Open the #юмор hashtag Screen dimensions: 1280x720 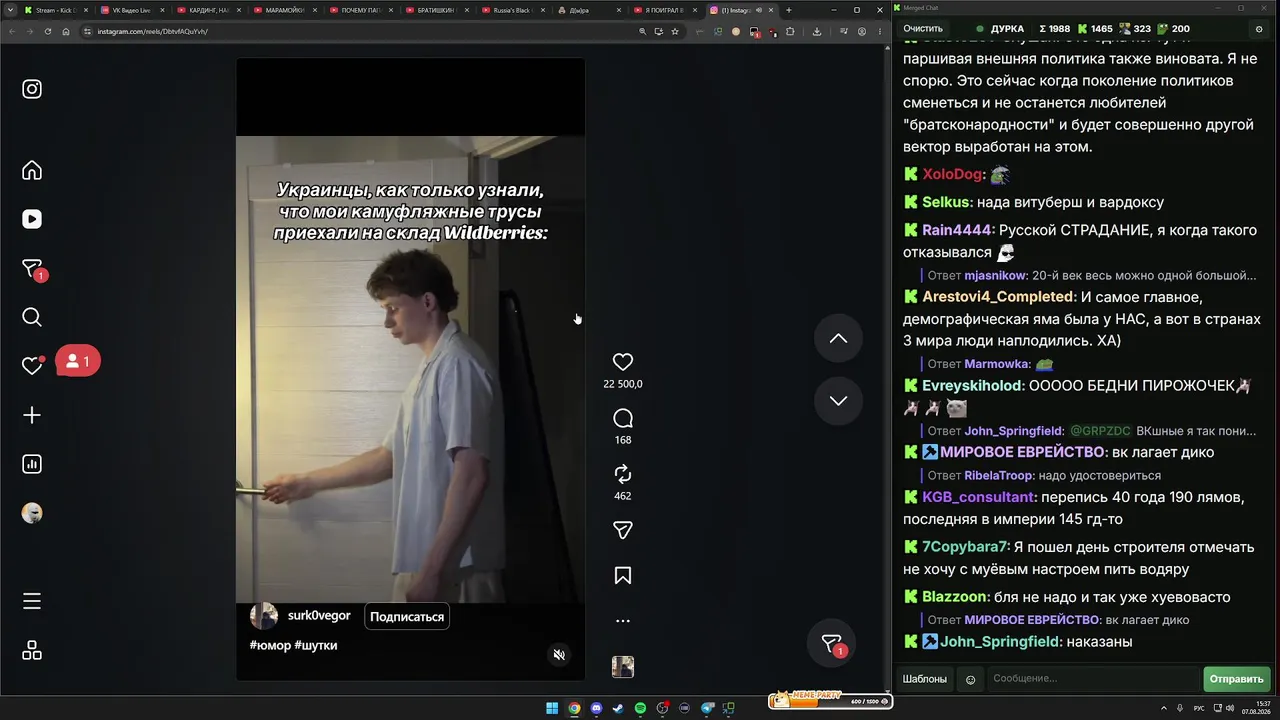(x=270, y=645)
